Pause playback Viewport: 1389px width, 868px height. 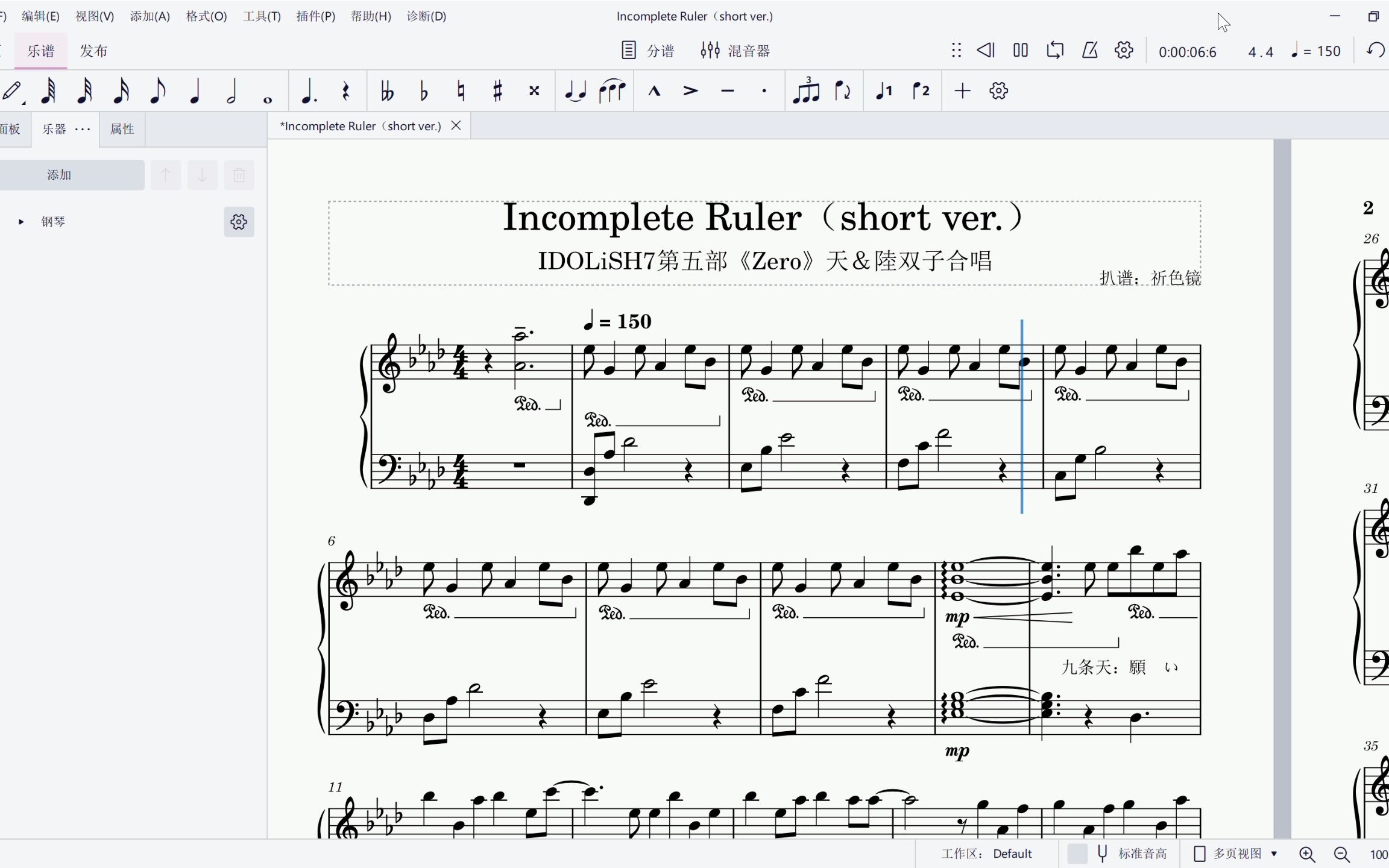[x=1021, y=50]
